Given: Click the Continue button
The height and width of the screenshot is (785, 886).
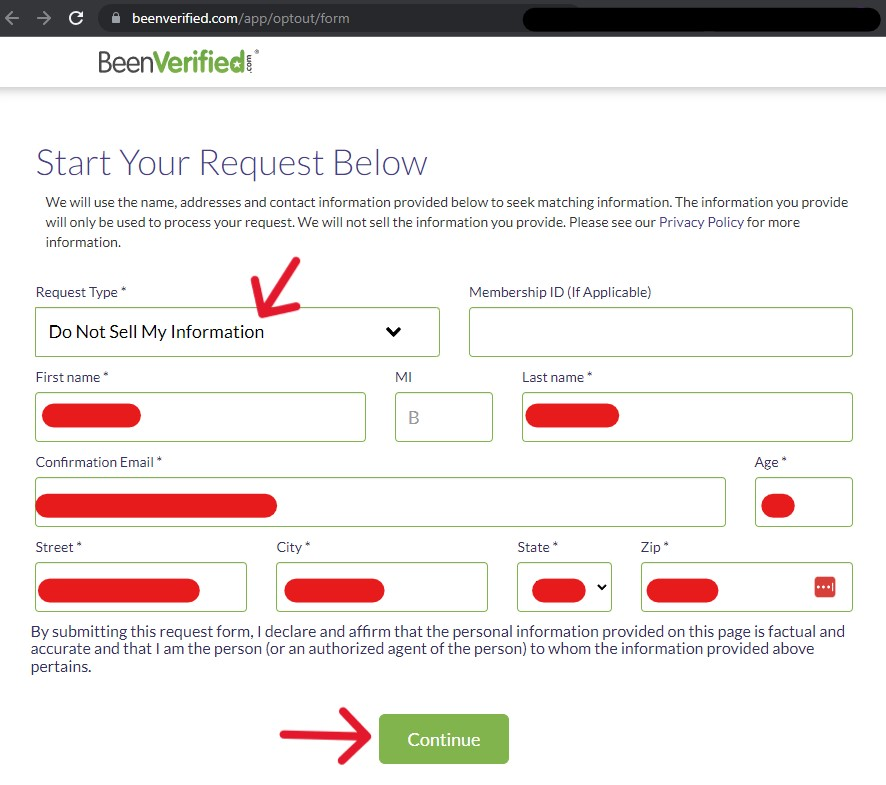Looking at the screenshot, I should (x=444, y=739).
